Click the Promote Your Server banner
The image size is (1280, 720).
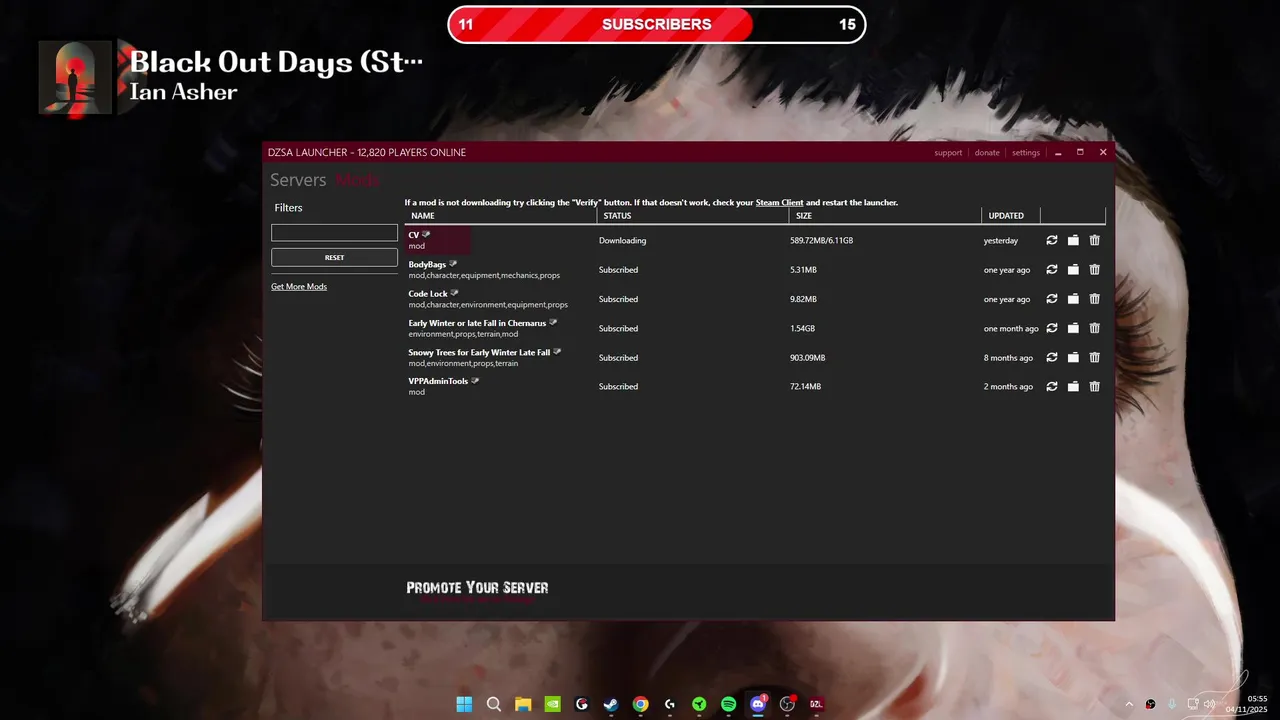coord(477,588)
